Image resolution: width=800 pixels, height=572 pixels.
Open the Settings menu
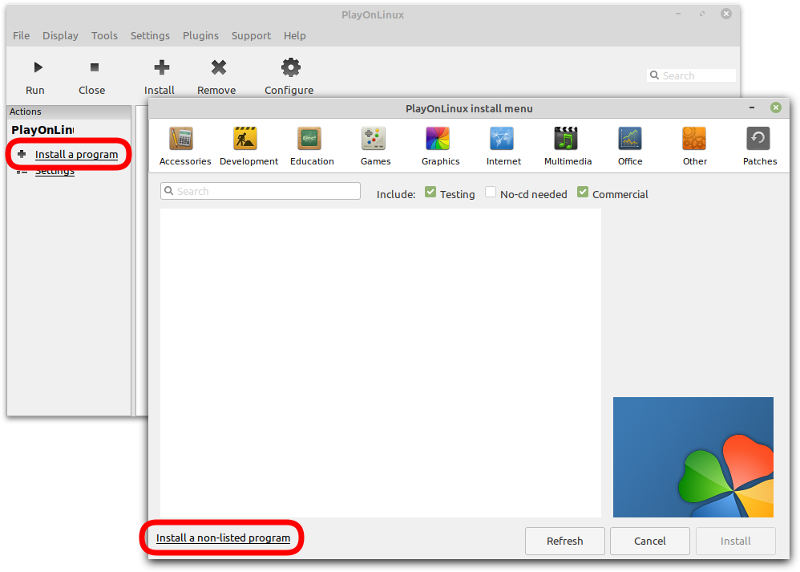[x=149, y=35]
